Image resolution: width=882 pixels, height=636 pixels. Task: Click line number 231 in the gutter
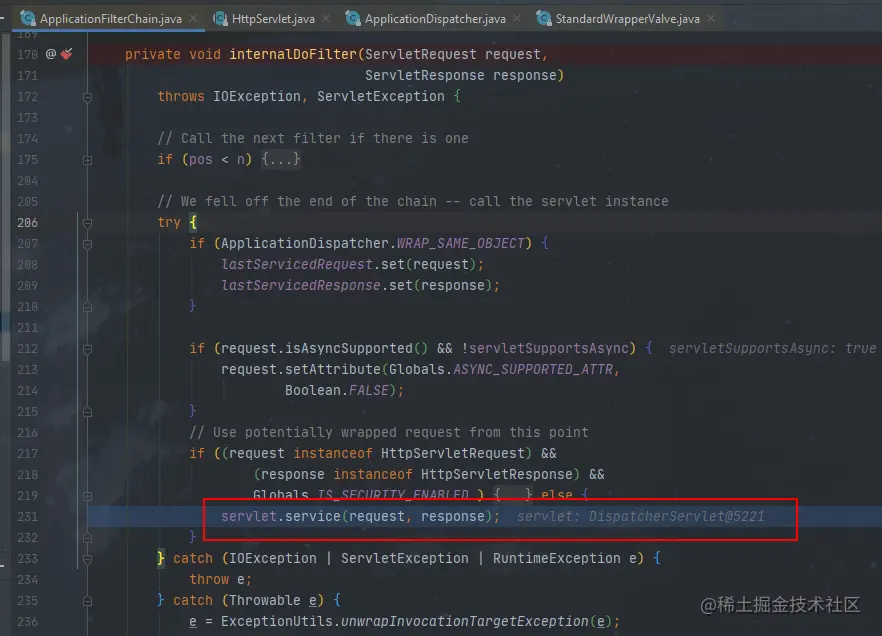coord(28,517)
